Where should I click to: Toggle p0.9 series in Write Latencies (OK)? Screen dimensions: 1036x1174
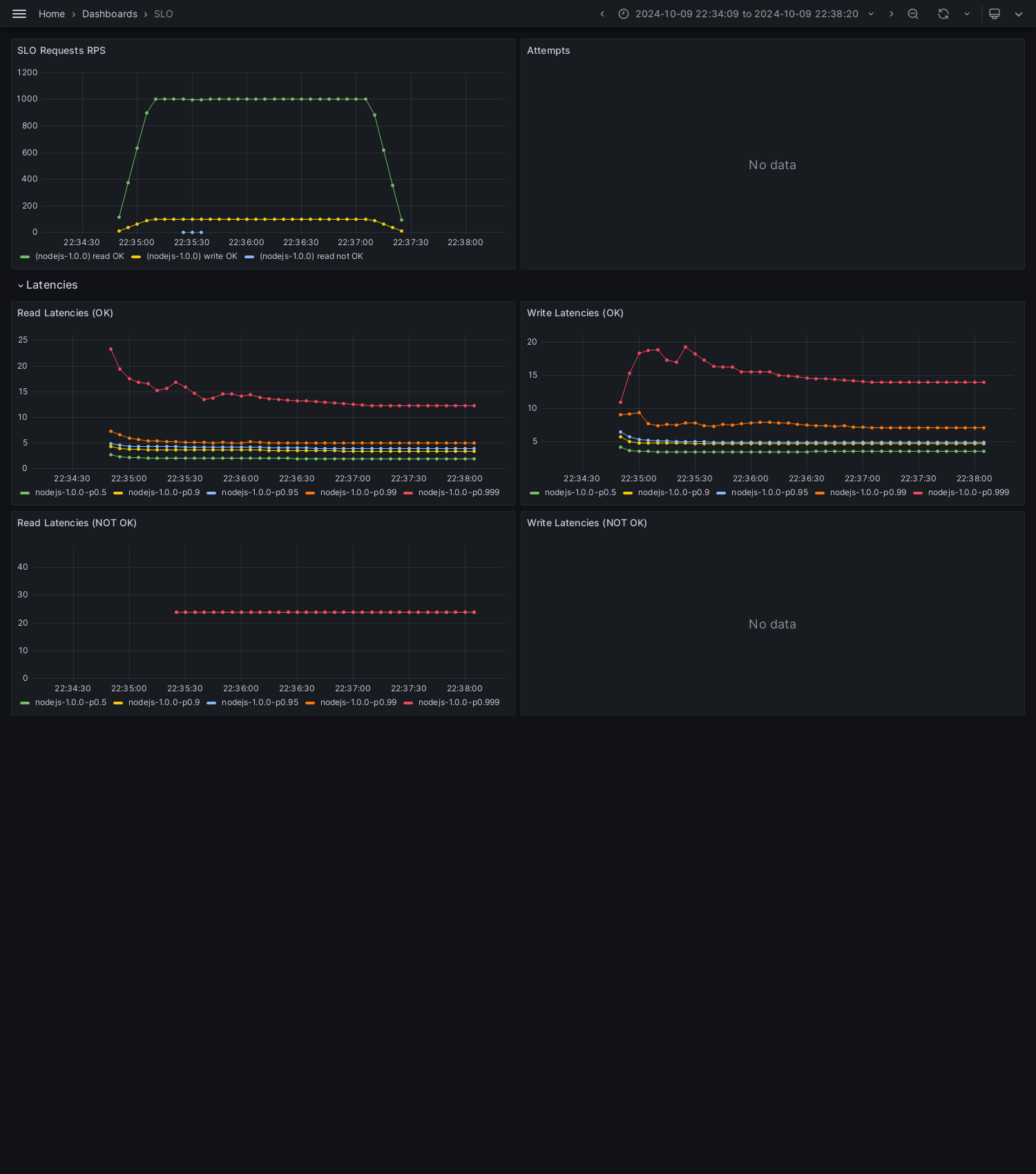click(x=673, y=492)
